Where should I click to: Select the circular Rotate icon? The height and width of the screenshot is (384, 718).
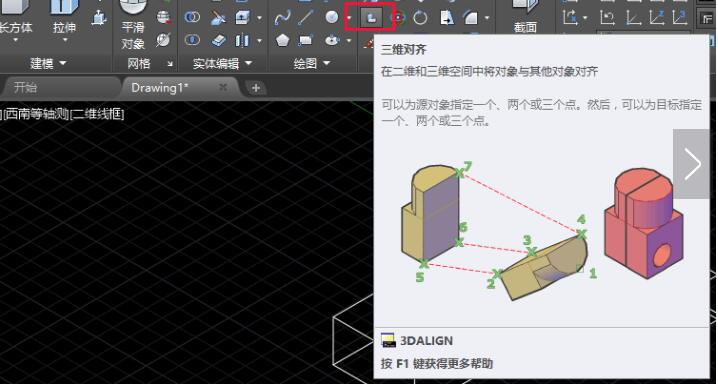(x=420, y=18)
